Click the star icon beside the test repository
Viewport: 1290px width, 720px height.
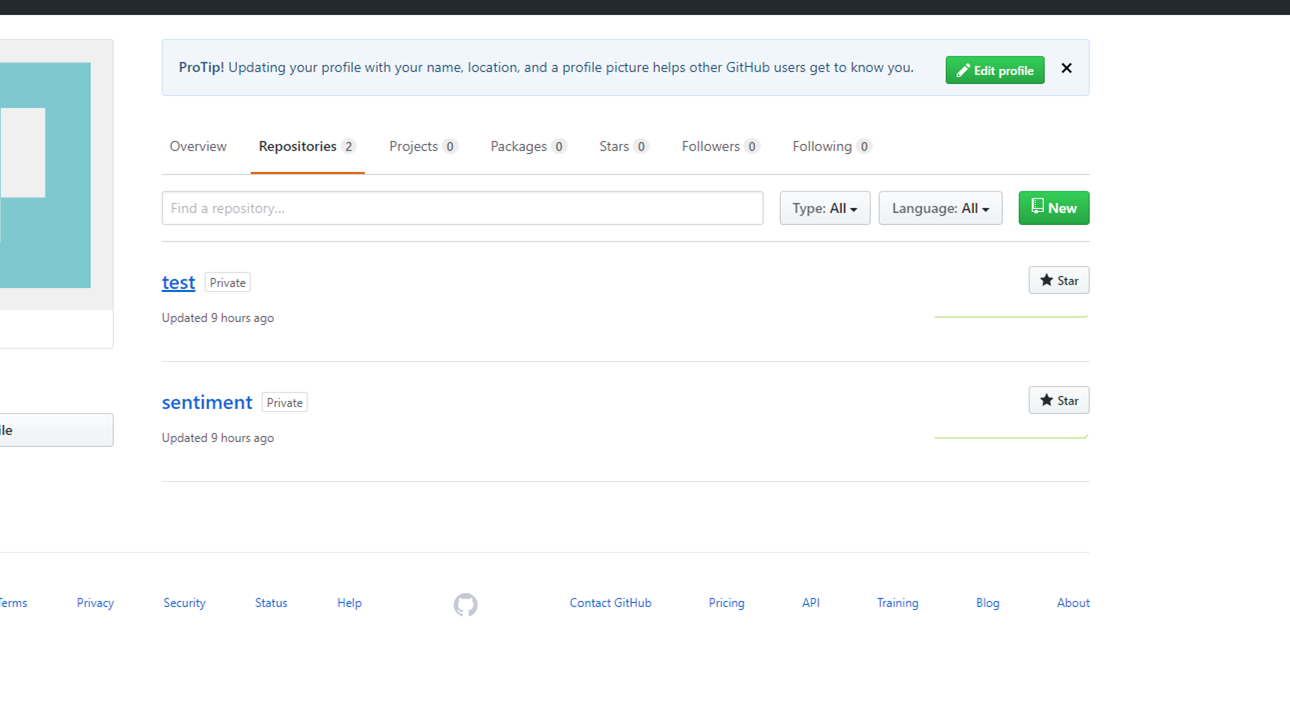coord(1045,280)
